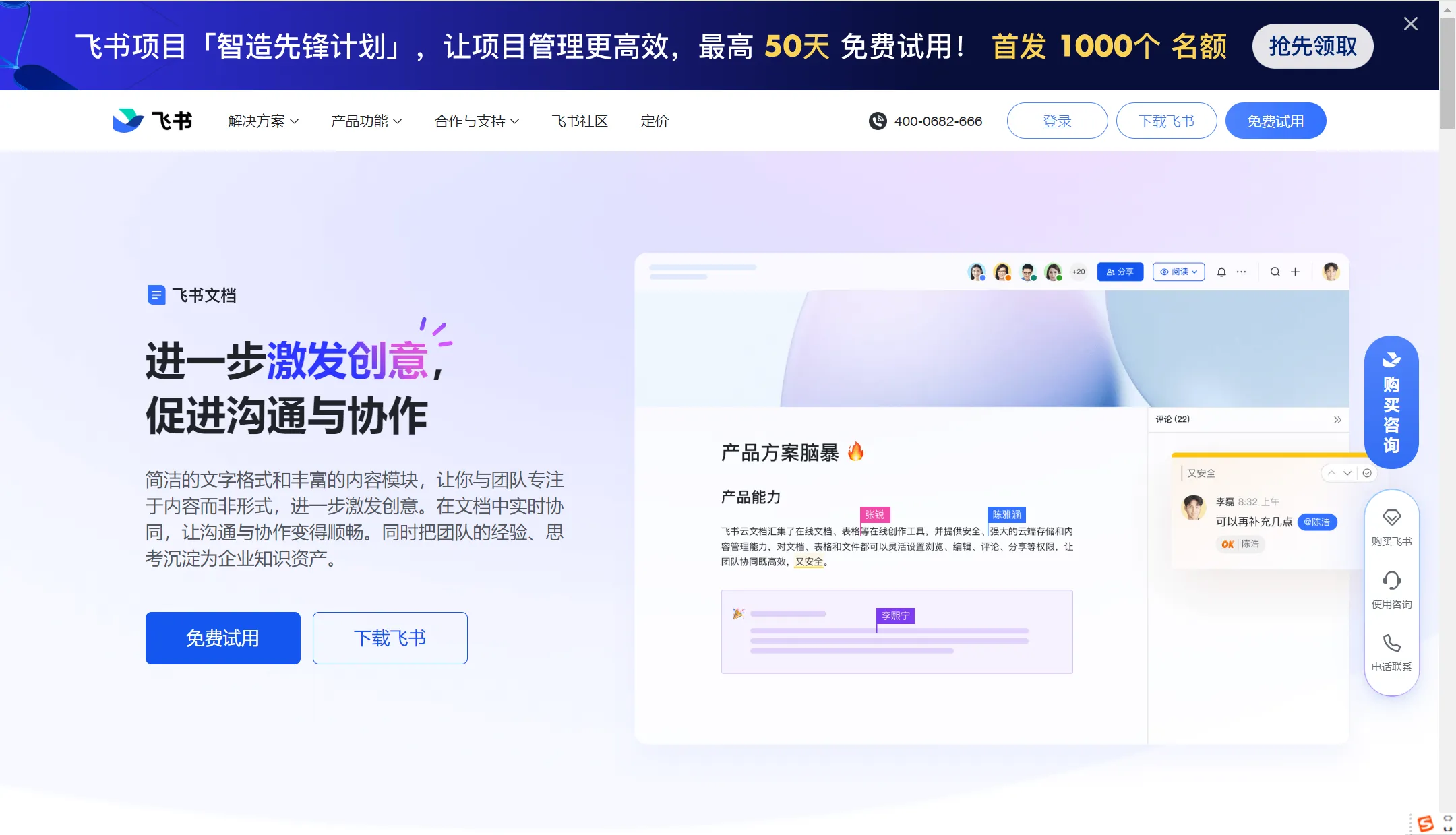The image size is (1456, 835).
Task: Collapse the 评论 (22) panel with double chevron
Action: click(1337, 420)
